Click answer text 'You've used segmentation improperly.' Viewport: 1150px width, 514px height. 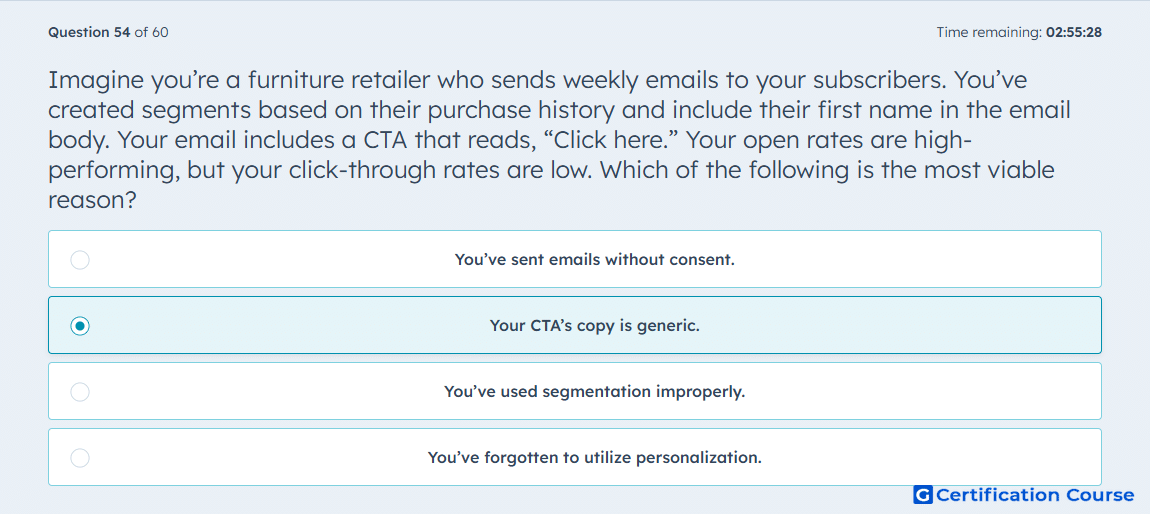click(x=594, y=392)
